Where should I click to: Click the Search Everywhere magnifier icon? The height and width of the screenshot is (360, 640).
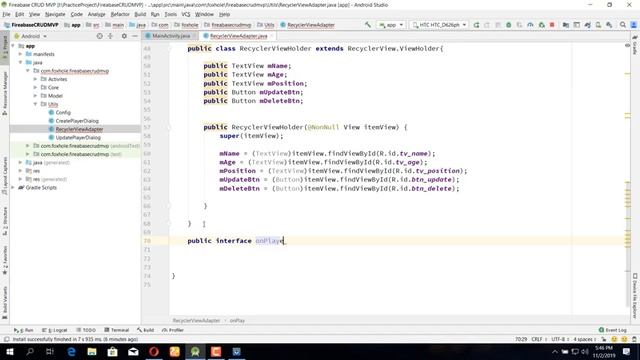(622, 25)
